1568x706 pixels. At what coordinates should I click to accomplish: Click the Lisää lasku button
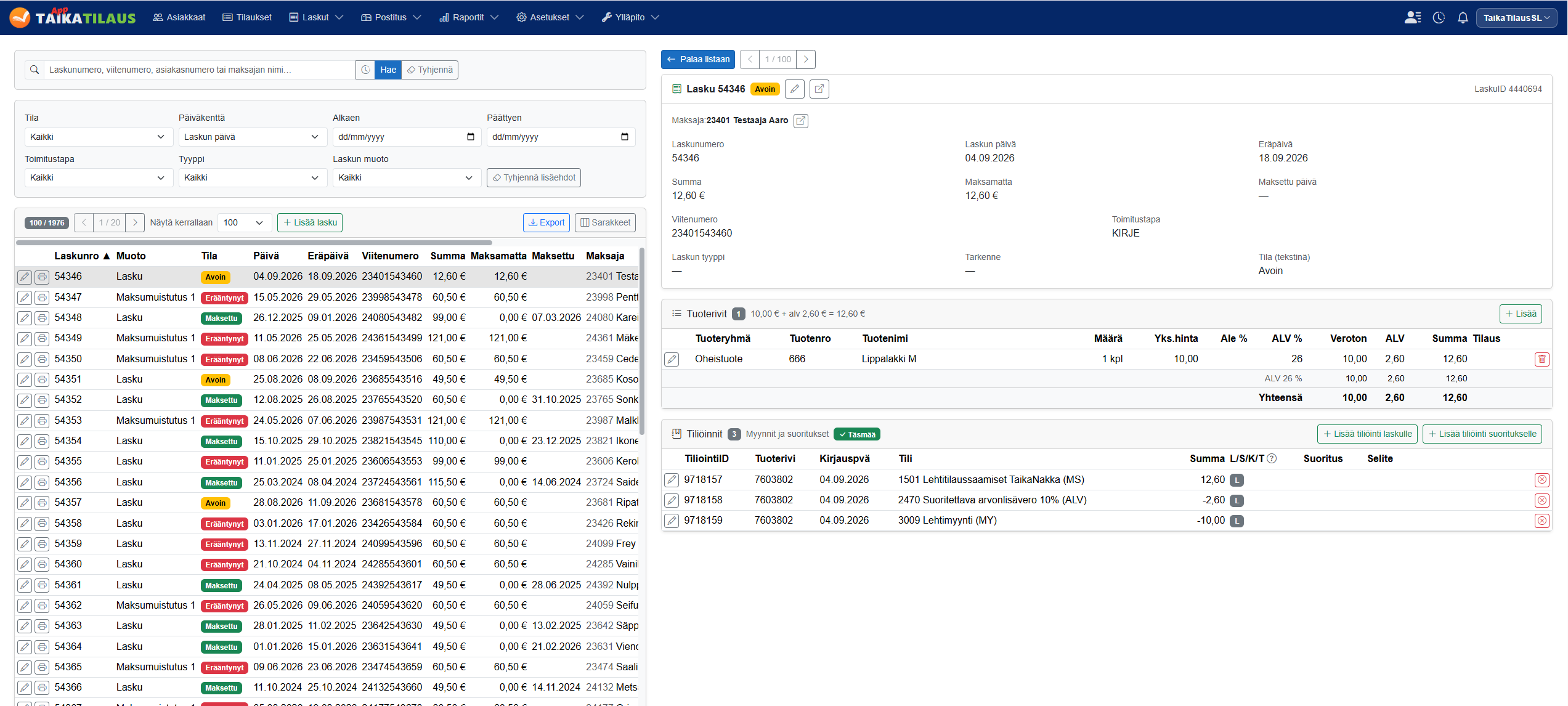click(310, 222)
